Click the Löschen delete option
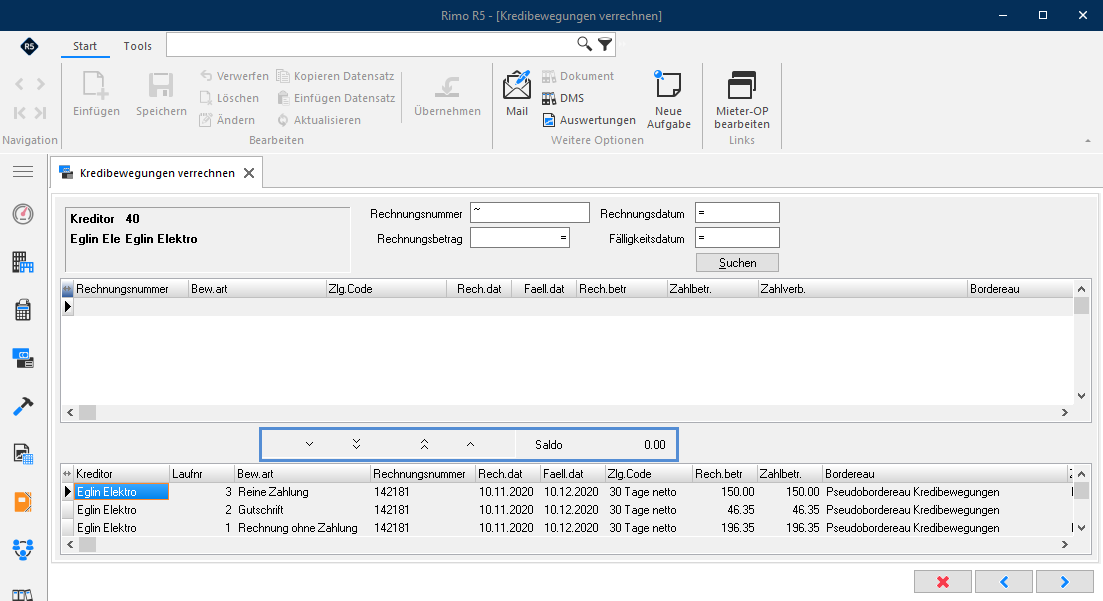The height and width of the screenshot is (601, 1103). click(x=229, y=98)
